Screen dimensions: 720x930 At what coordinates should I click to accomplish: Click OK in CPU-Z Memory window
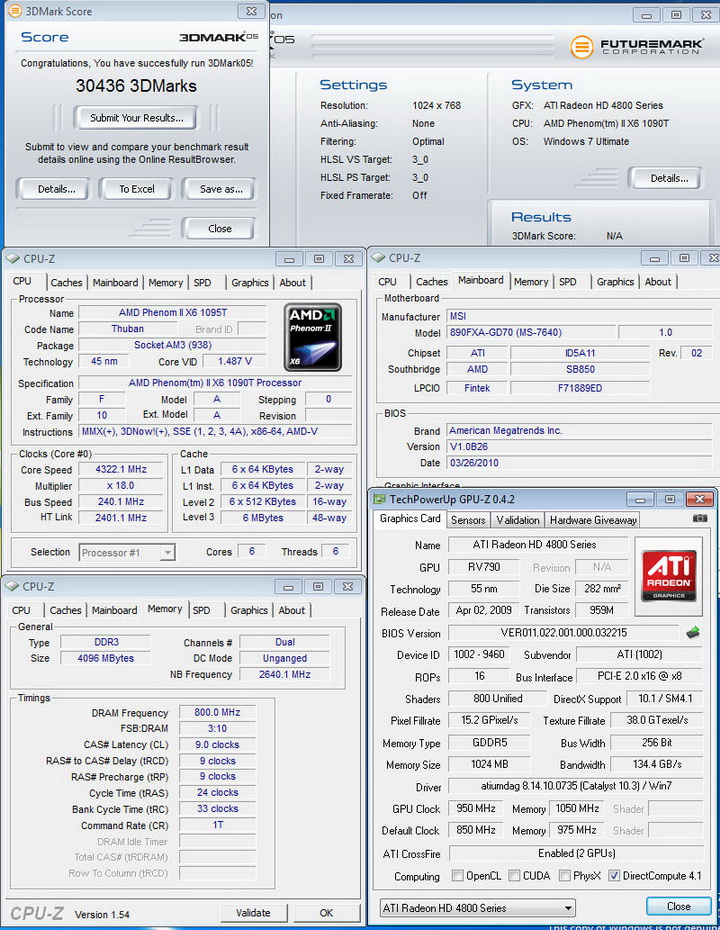326,912
